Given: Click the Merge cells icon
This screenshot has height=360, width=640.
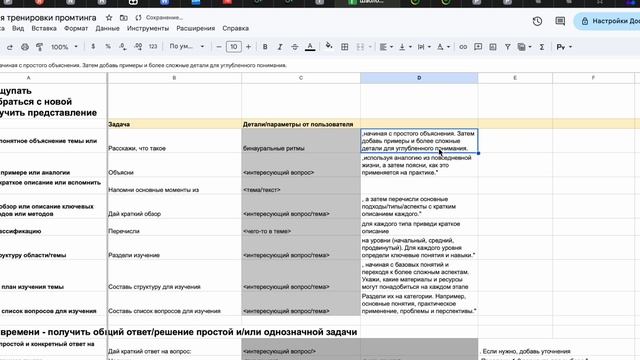Looking at the screenshot, I should (x=360, y=47).
